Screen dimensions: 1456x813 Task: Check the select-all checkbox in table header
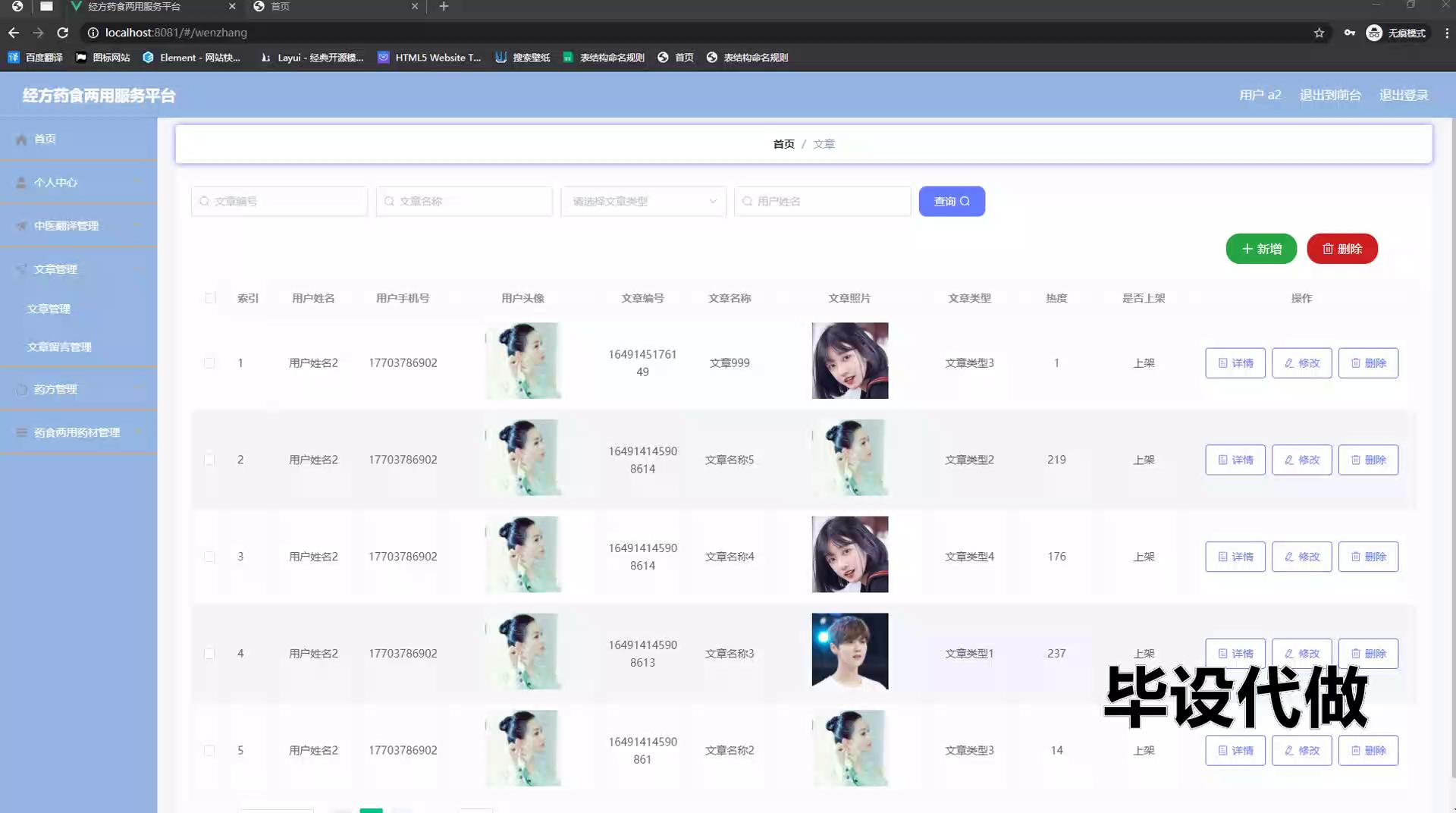click(x=210, y=298)
